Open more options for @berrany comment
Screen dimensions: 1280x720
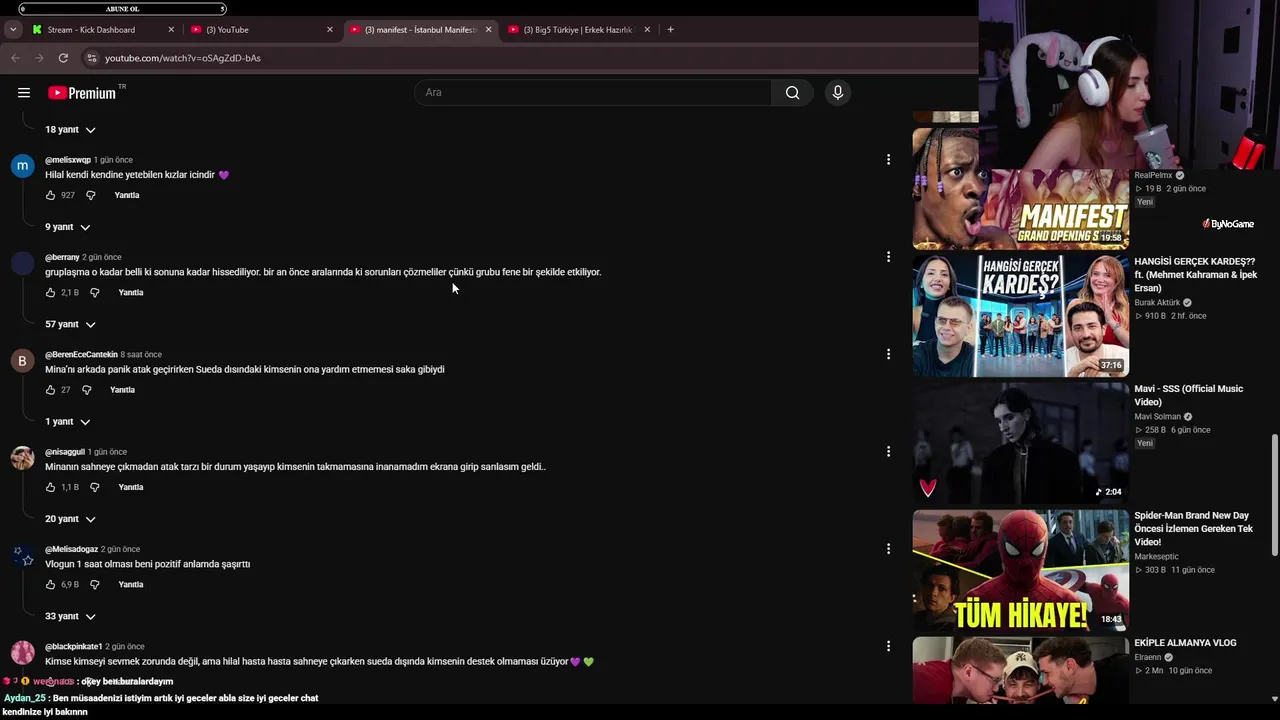coord(888,257)
